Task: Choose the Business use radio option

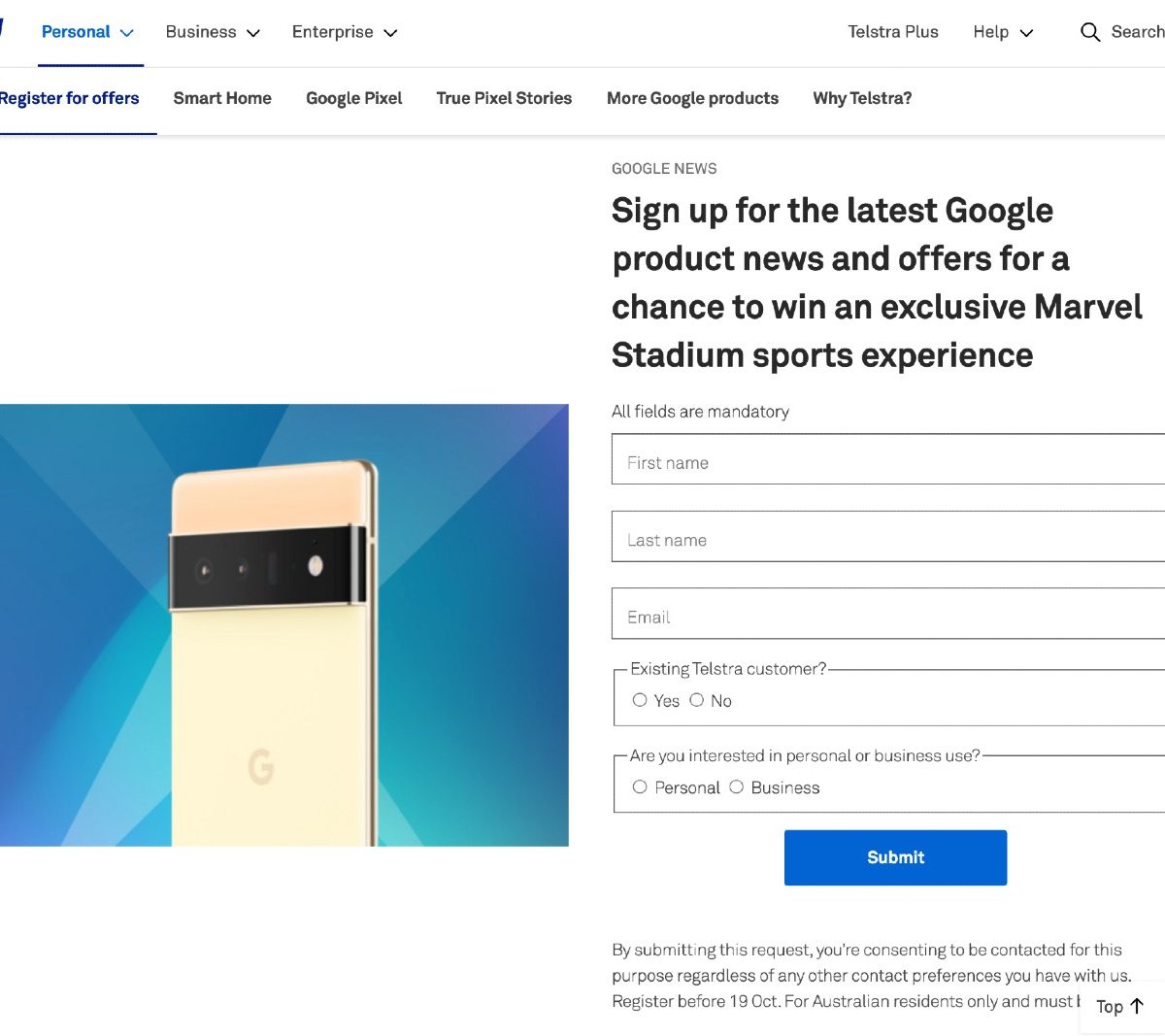Action: click(x=737, y=787)
